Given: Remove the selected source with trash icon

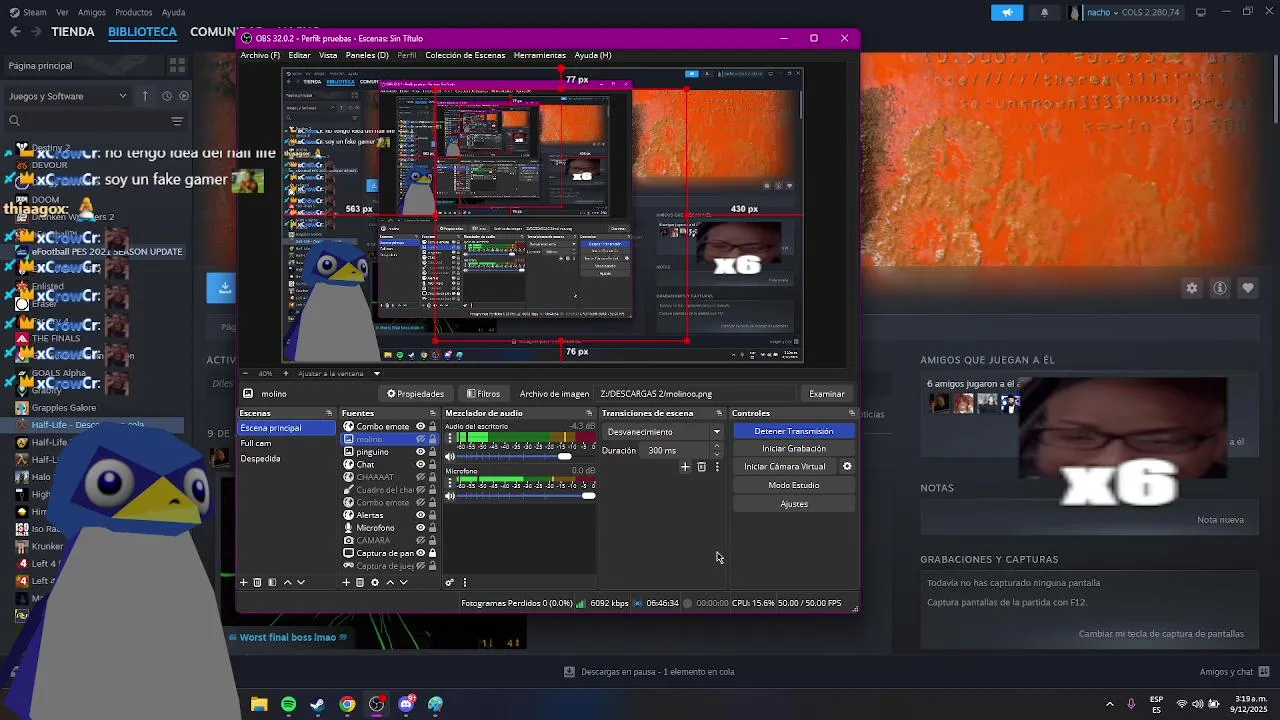Looking at the screenshot, I should point(360,582).
